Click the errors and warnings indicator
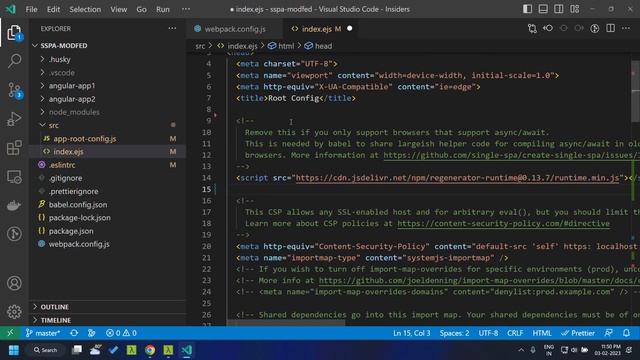640x360 pixels. tap(121, 333)
